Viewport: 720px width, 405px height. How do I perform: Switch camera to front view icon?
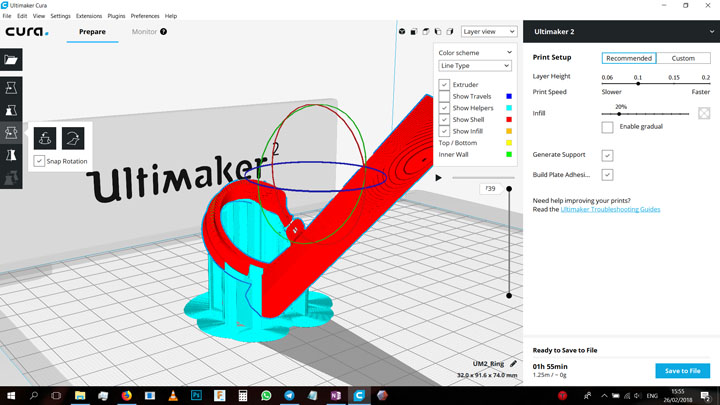[414, 32]
